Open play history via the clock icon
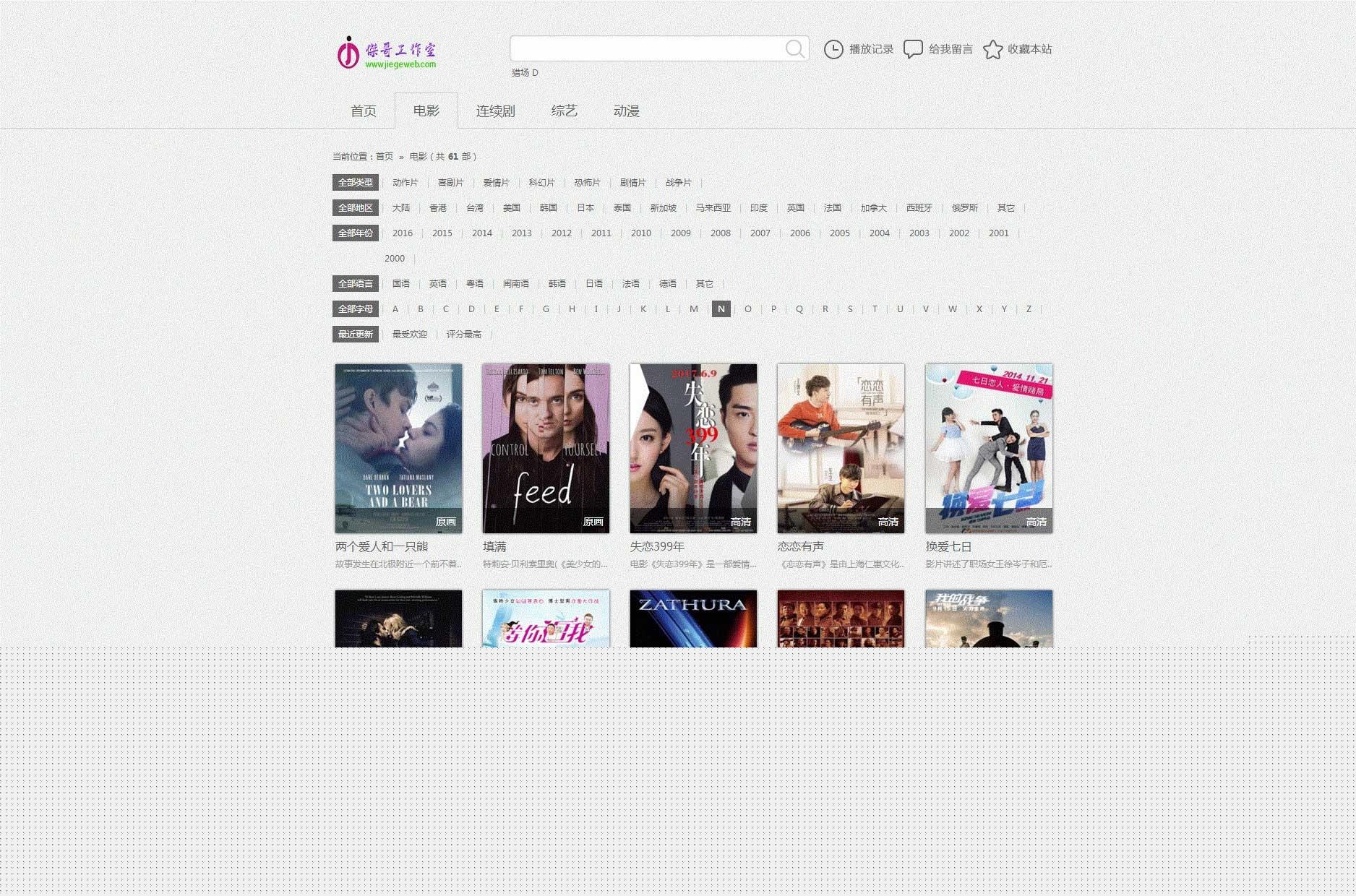The image size is (1356, 896). (x=833, y=49)
